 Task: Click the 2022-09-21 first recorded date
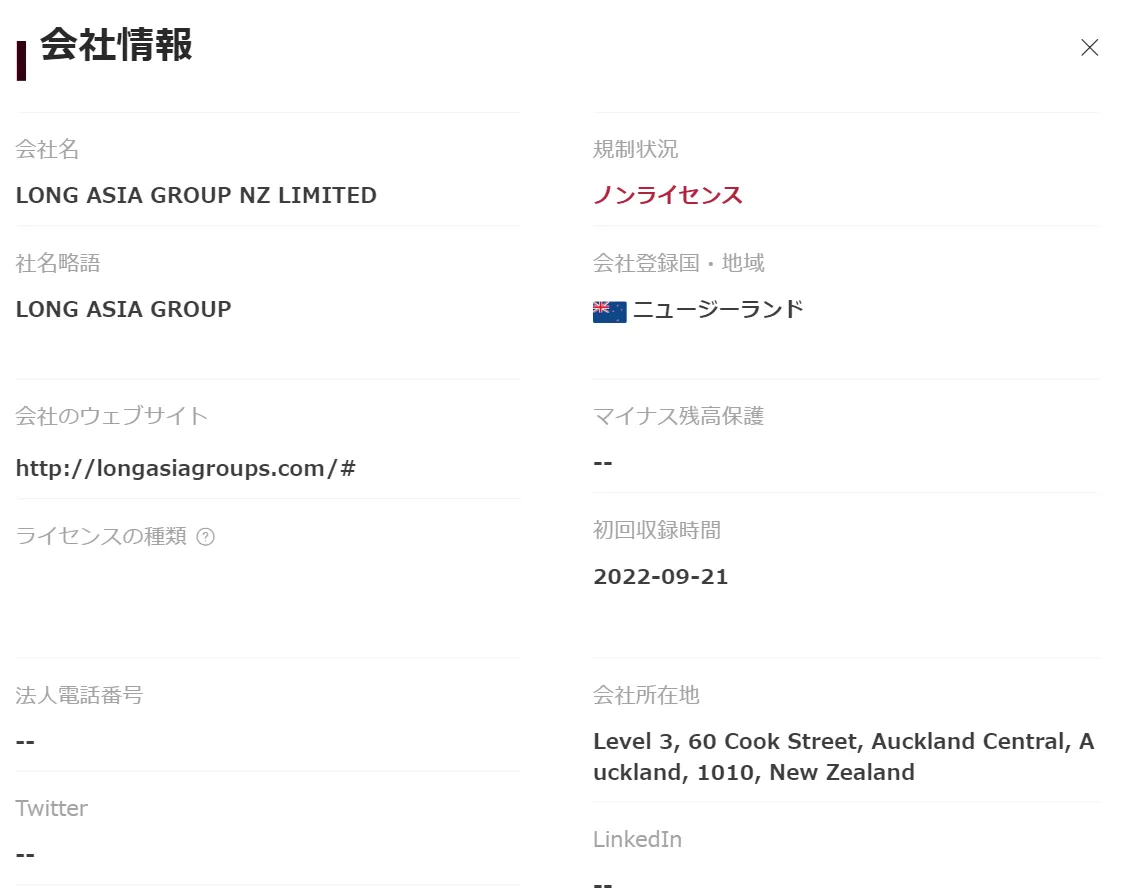click(x=661, y=577)
